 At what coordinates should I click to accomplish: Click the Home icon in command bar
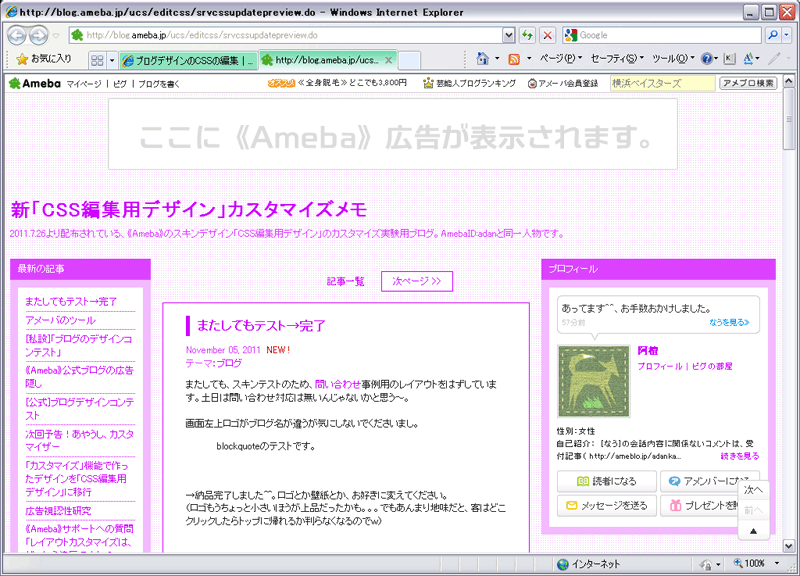click(483, 59)
